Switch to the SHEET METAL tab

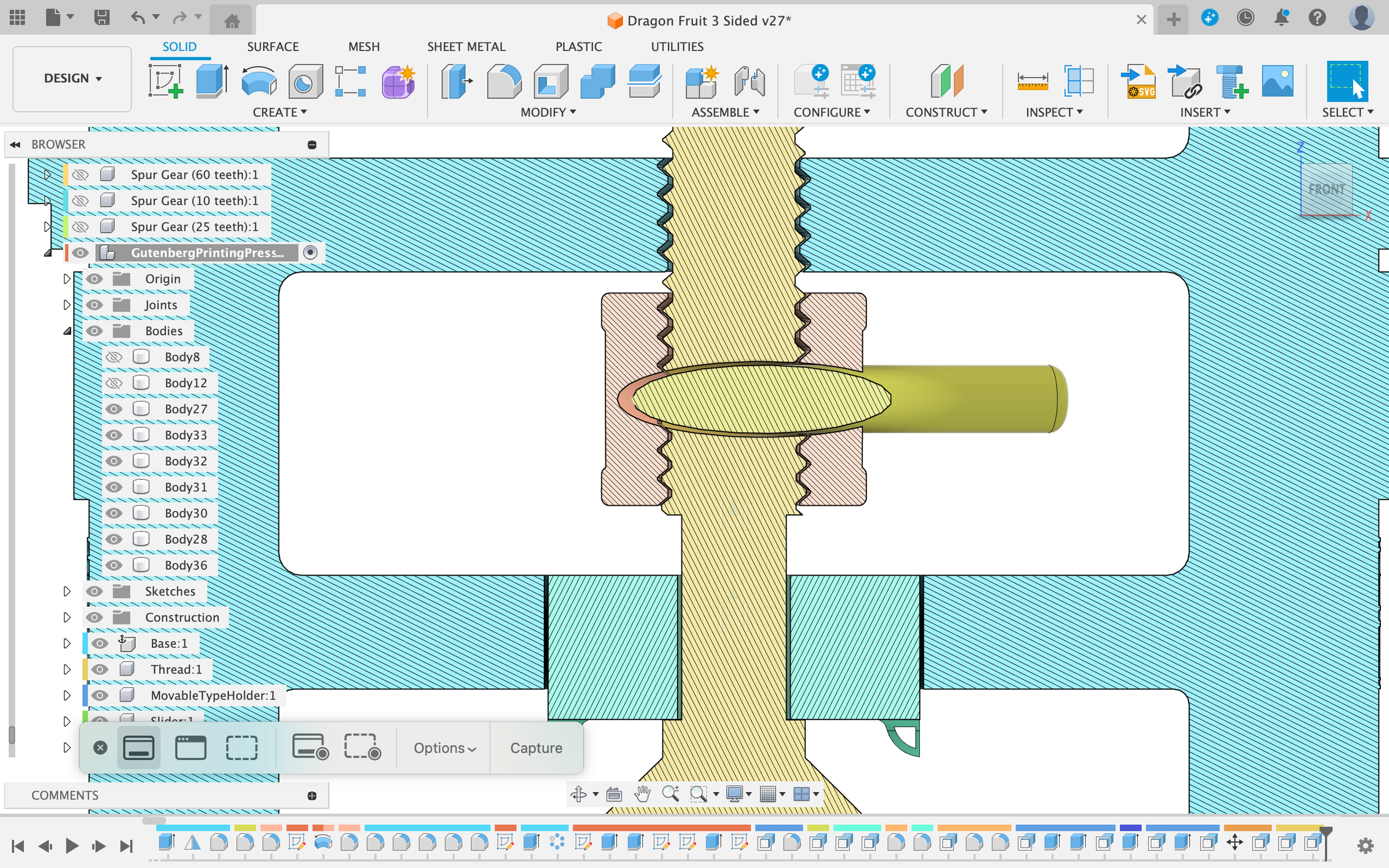pos(466,46)
